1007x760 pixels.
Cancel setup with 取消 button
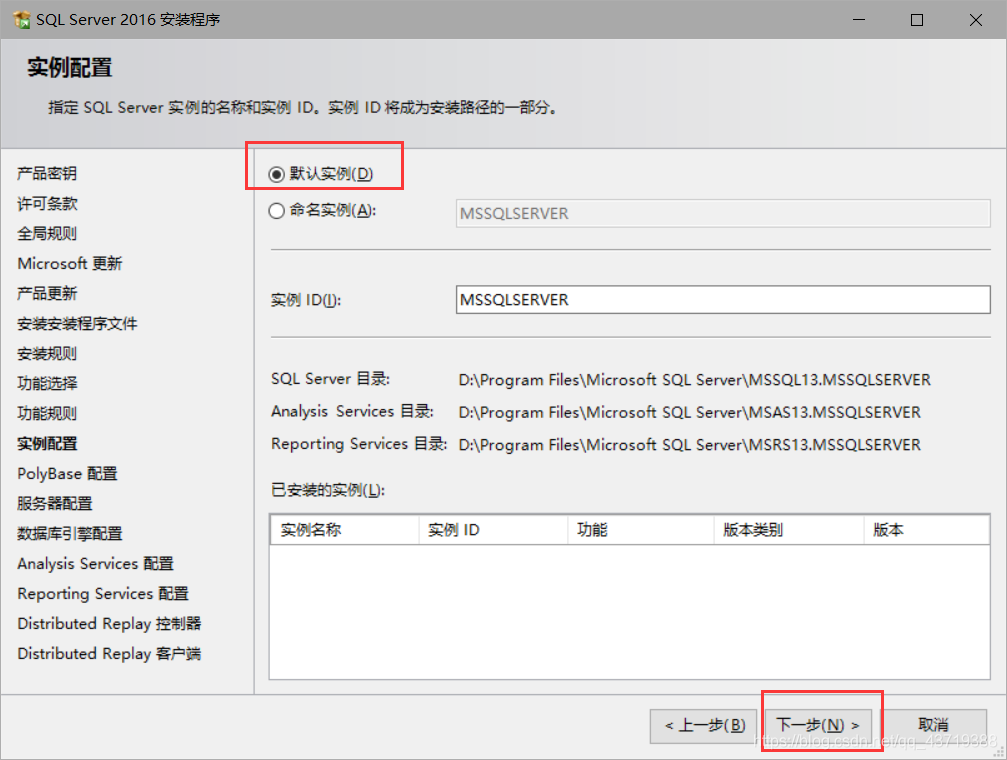pyautogui.click(x=933, y=725)
